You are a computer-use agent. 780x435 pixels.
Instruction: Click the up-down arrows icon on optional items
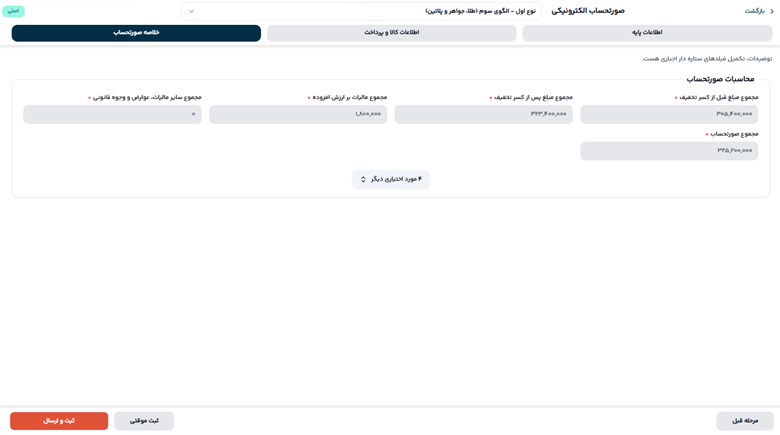tap(363, 179)
